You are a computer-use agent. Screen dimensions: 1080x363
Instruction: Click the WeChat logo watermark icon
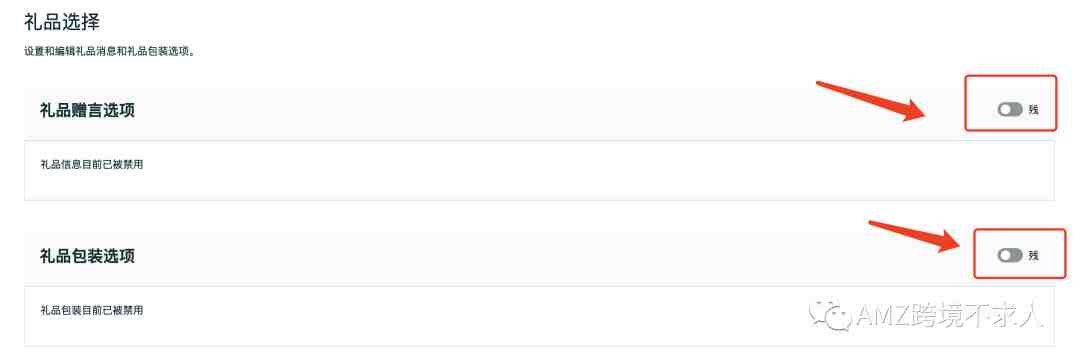tap(829, 316)
